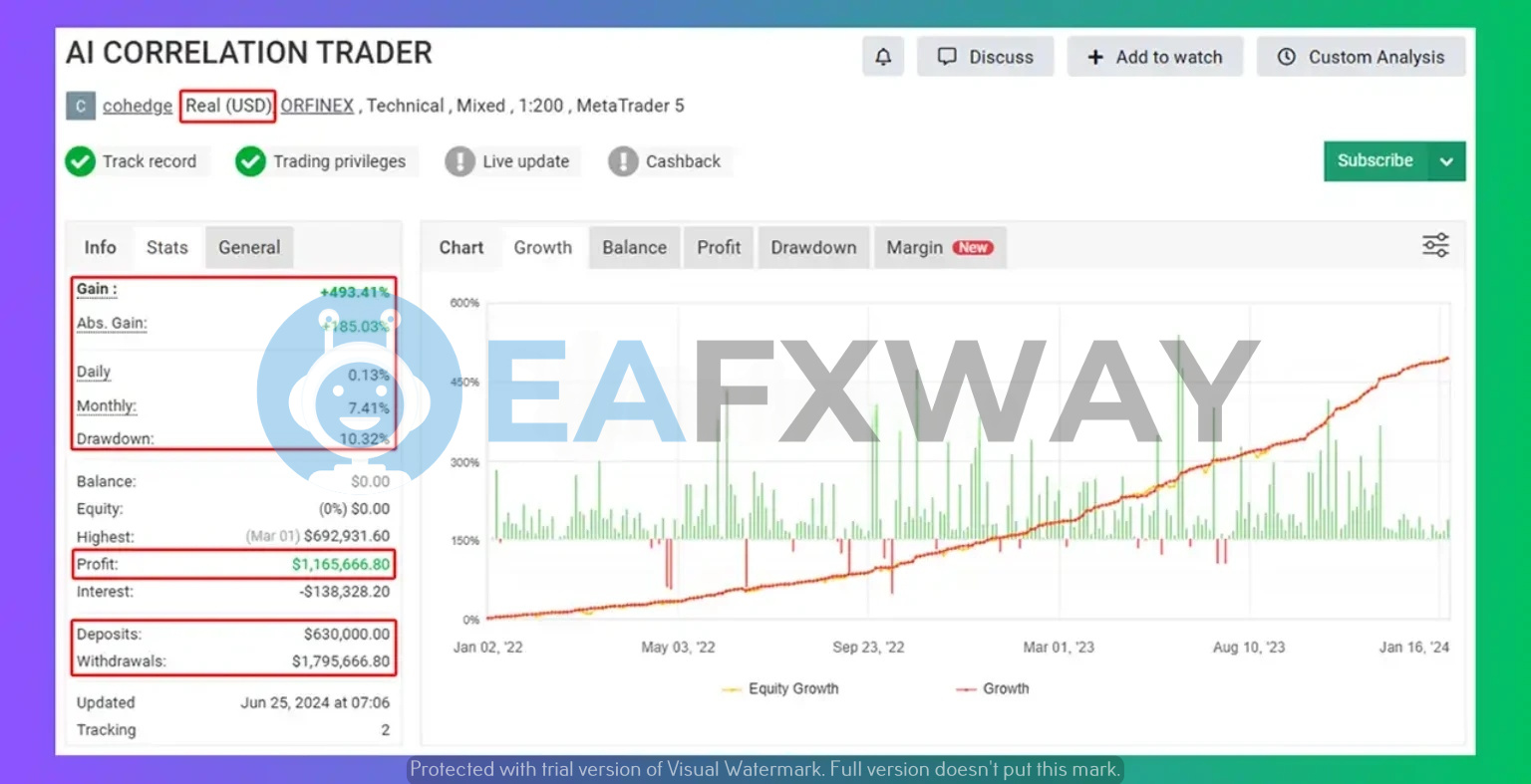
Task: Expand the Subscribe dropdown arrow
Action: click(x=1446, y=161)
